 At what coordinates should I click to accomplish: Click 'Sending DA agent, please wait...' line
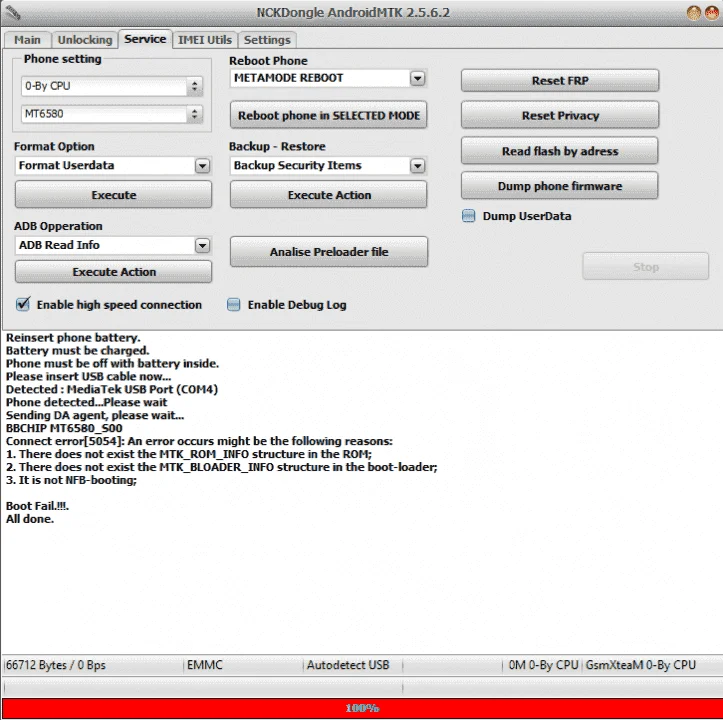click(x=95, y=416)
